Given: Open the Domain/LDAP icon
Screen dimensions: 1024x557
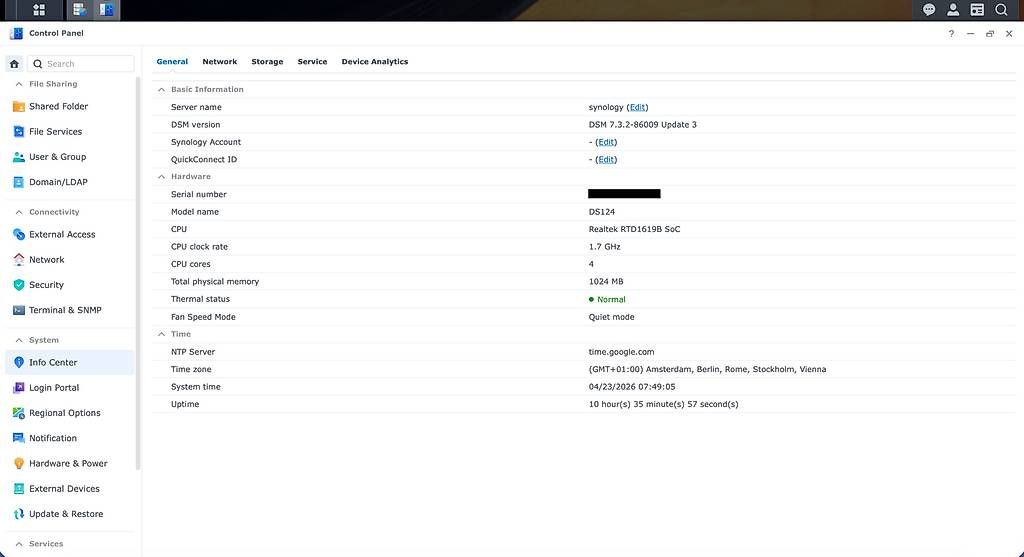Looking at the screenshot, I should click(x=19, y=182).
